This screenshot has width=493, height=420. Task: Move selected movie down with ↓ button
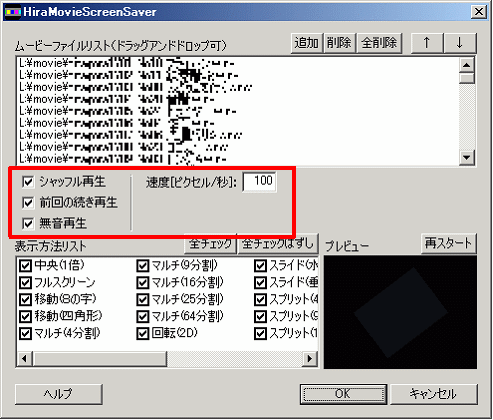(x=460, y=43)
